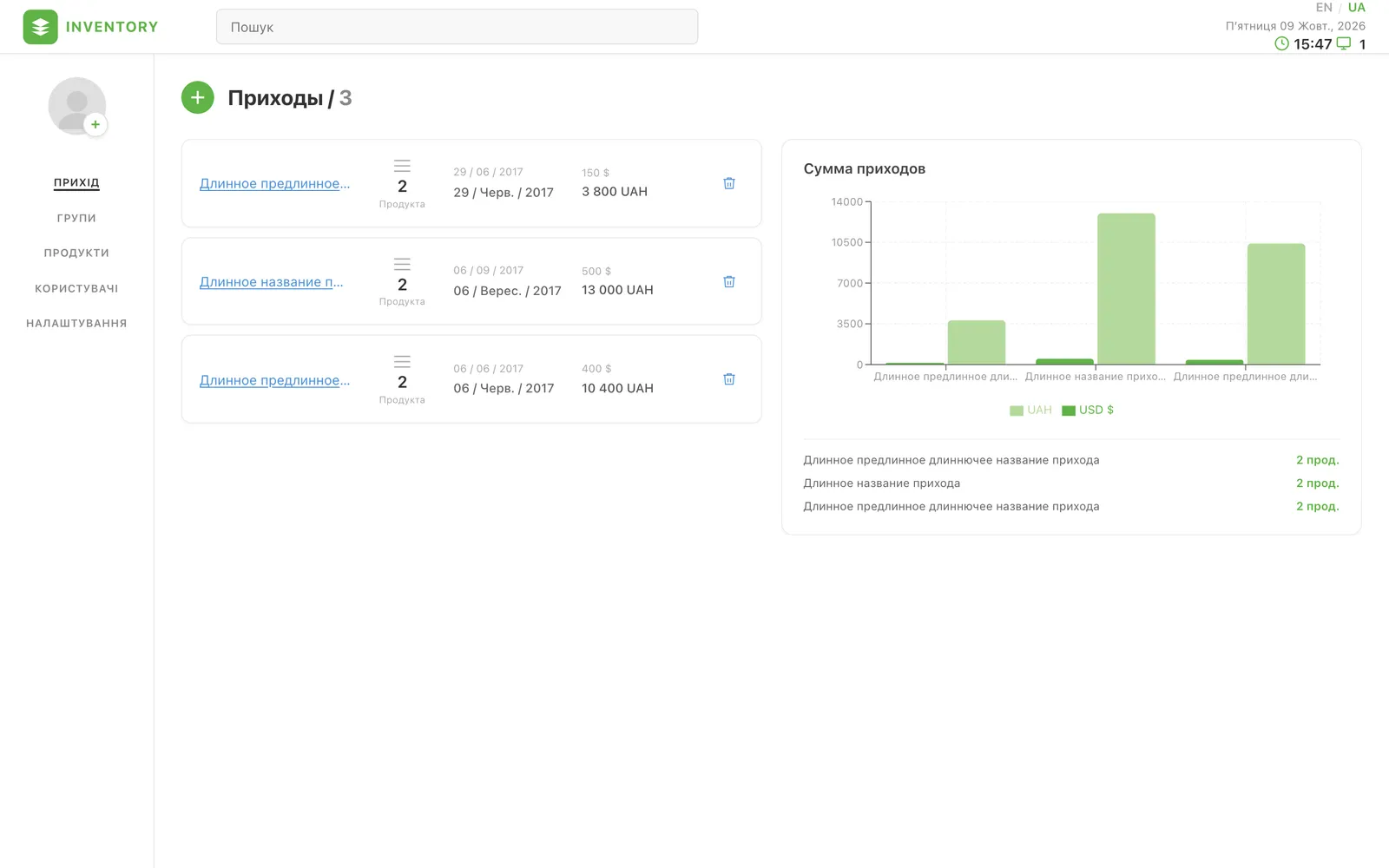
Task: Open product list icon for 29/06/2017 income
Action: point(402,165)
